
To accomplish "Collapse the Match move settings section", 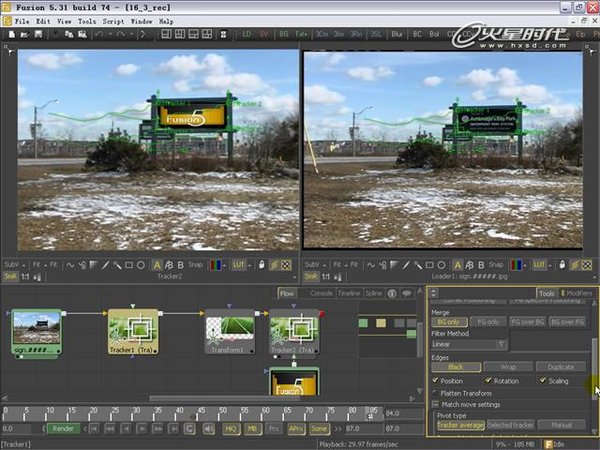I will pyautogui.click(x=435, y=404).
